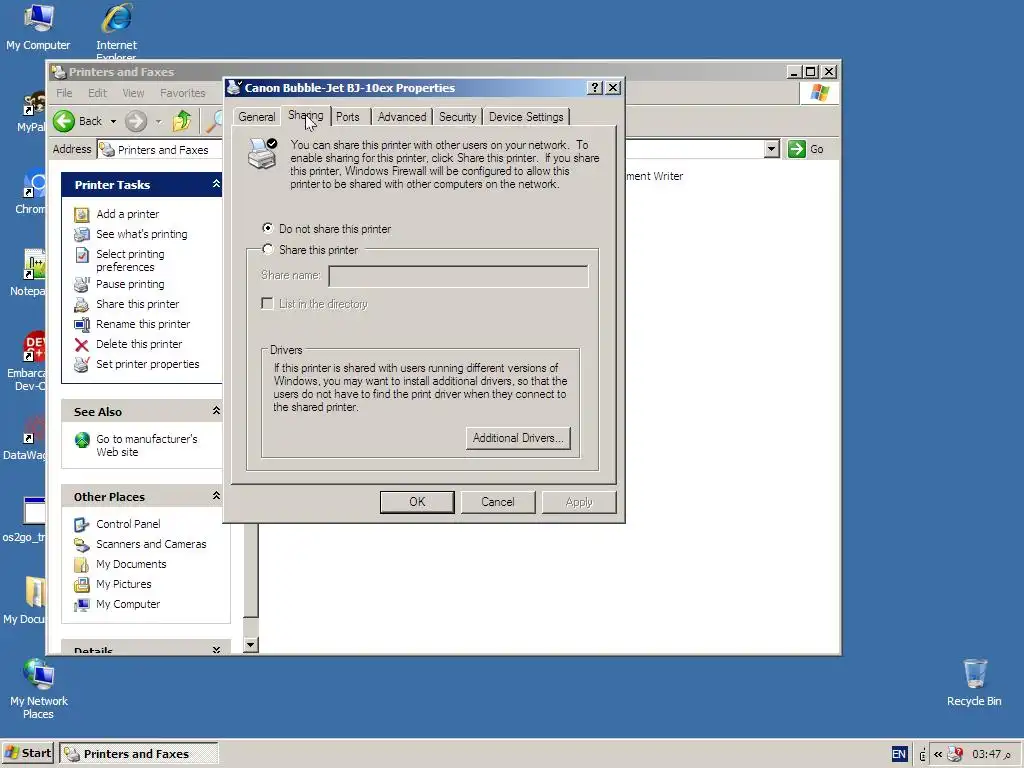Collapse the See Also panel
This screenshot has height=768, width=1024.
(x=216, y=411)
